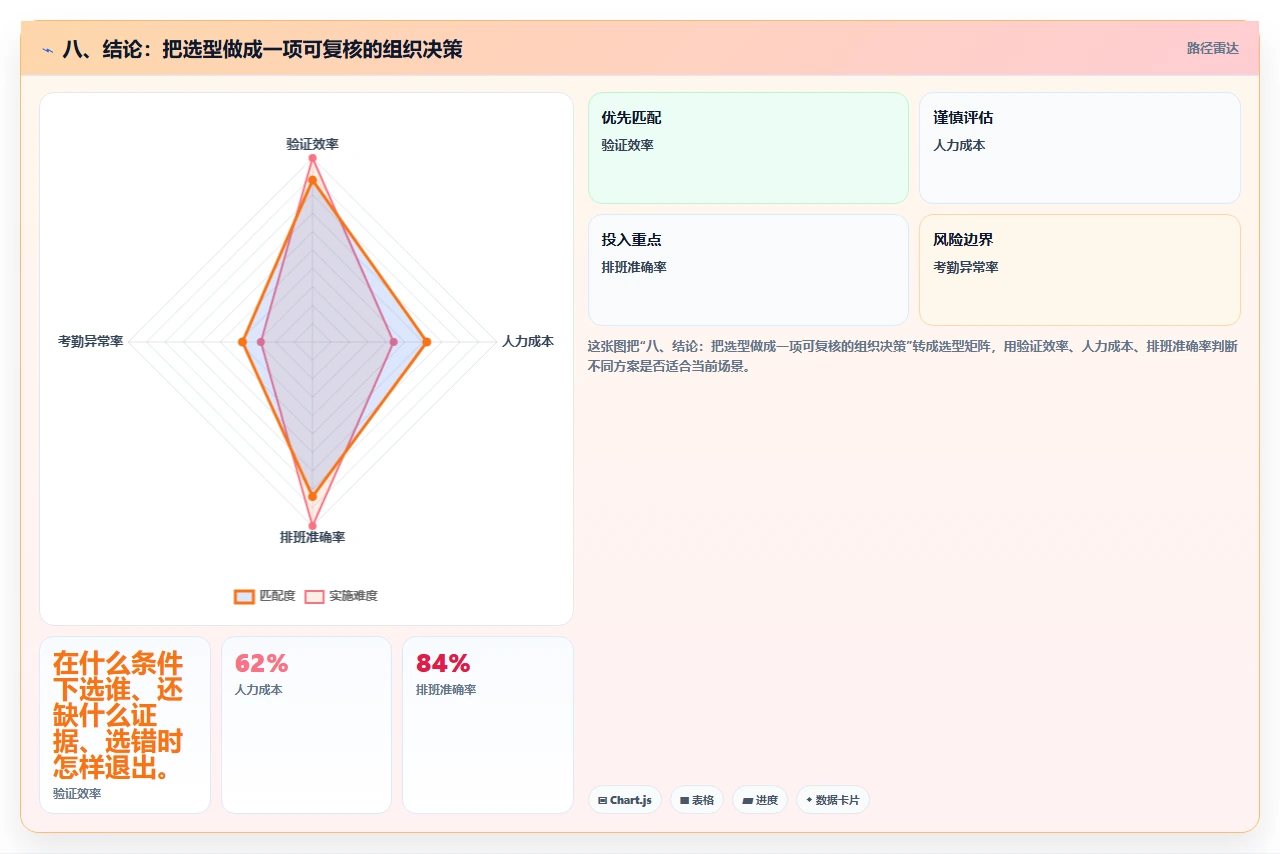This screenshot has width=1280, height=854.
Task: Click the description paragraph starting 这张图把
Action: 913,356
